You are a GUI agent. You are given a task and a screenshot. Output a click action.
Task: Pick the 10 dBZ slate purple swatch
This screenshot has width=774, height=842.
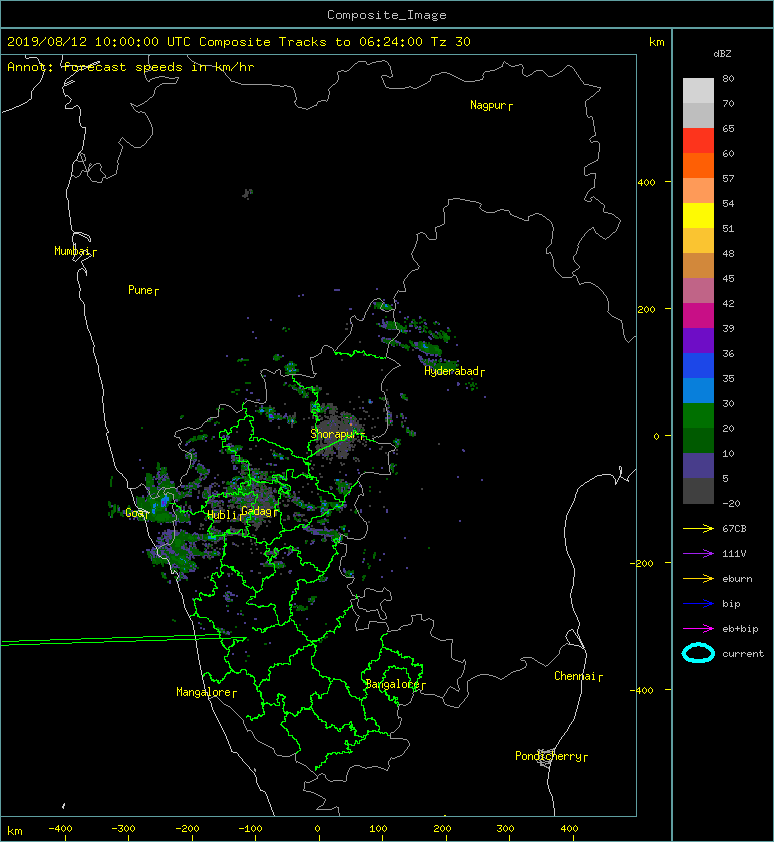(698, 465)
